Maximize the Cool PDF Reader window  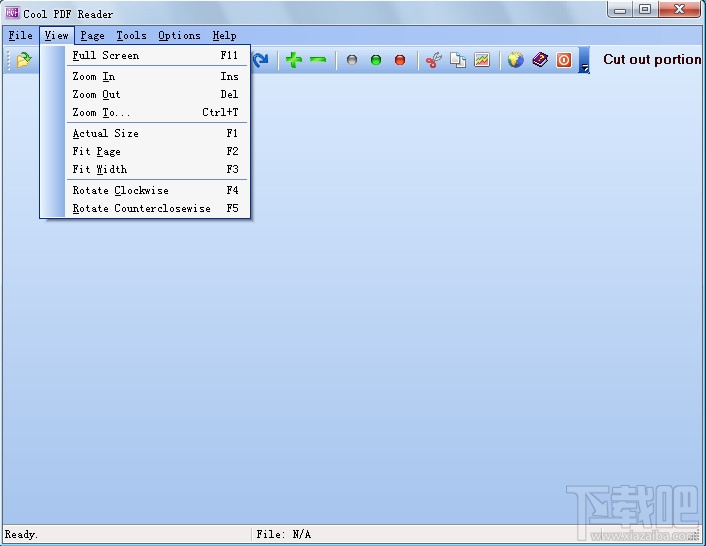click(645, 9)
